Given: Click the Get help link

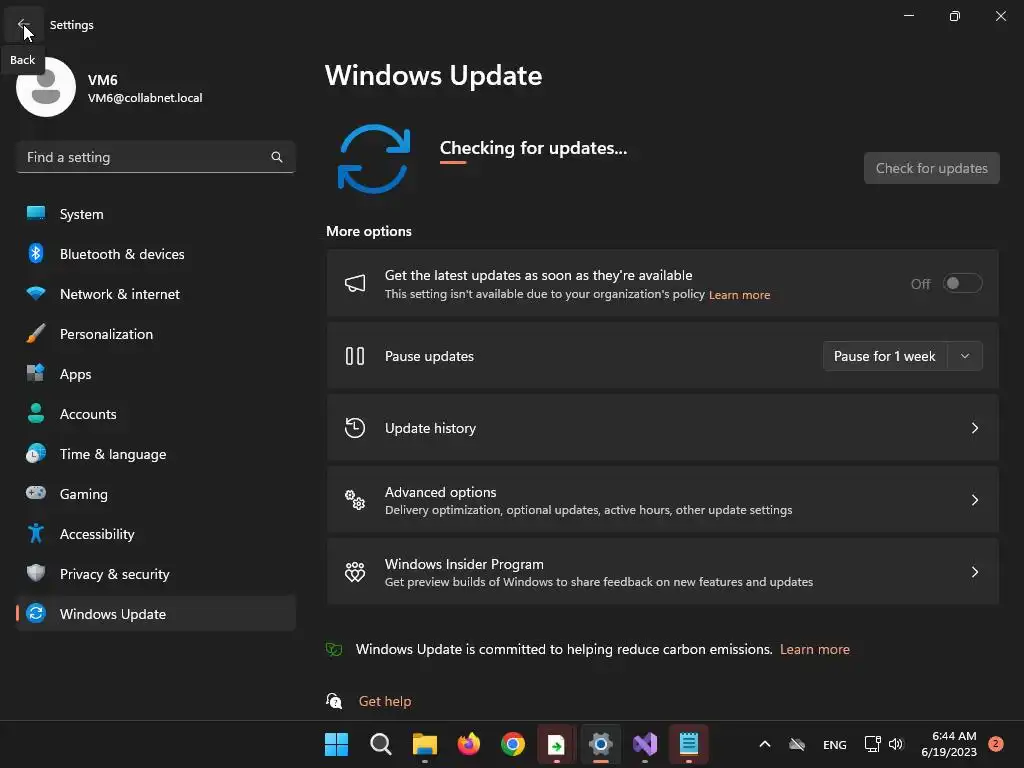Looking at the screenshot, I should [385, 701].
